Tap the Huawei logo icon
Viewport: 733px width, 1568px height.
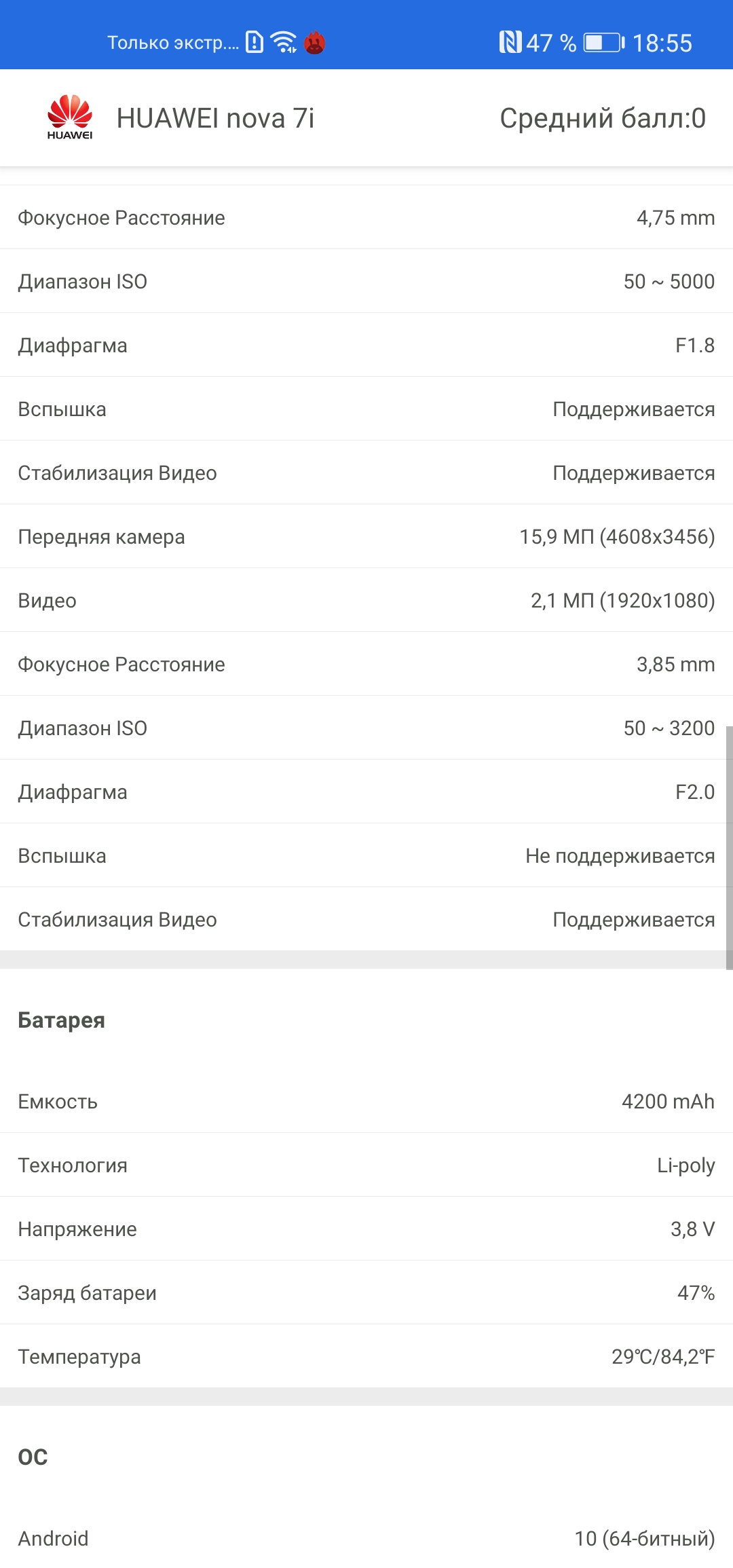[70, 117]
